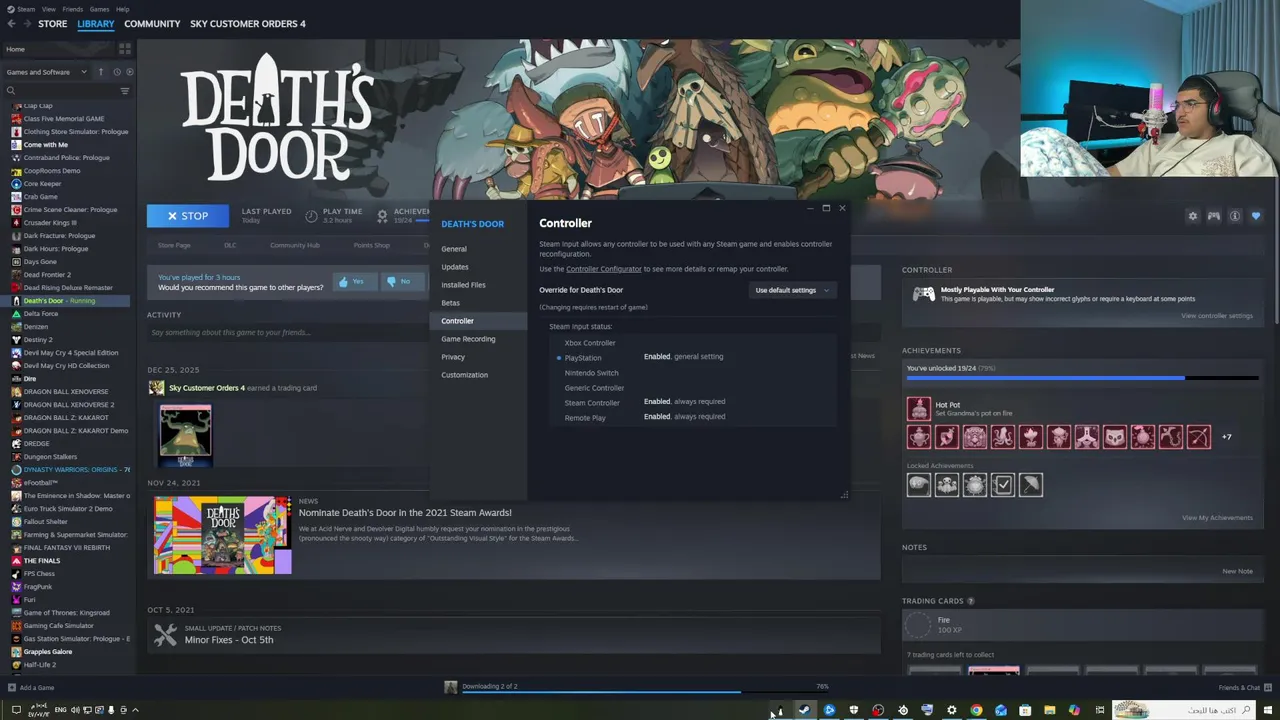1280x720 pixels.
Task: Click Home in library sidebar
Action: [15, 49]
